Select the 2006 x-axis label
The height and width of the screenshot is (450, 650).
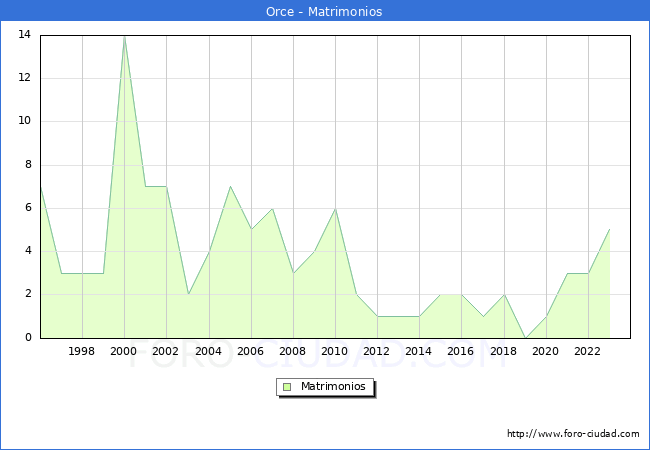point(250,352)
